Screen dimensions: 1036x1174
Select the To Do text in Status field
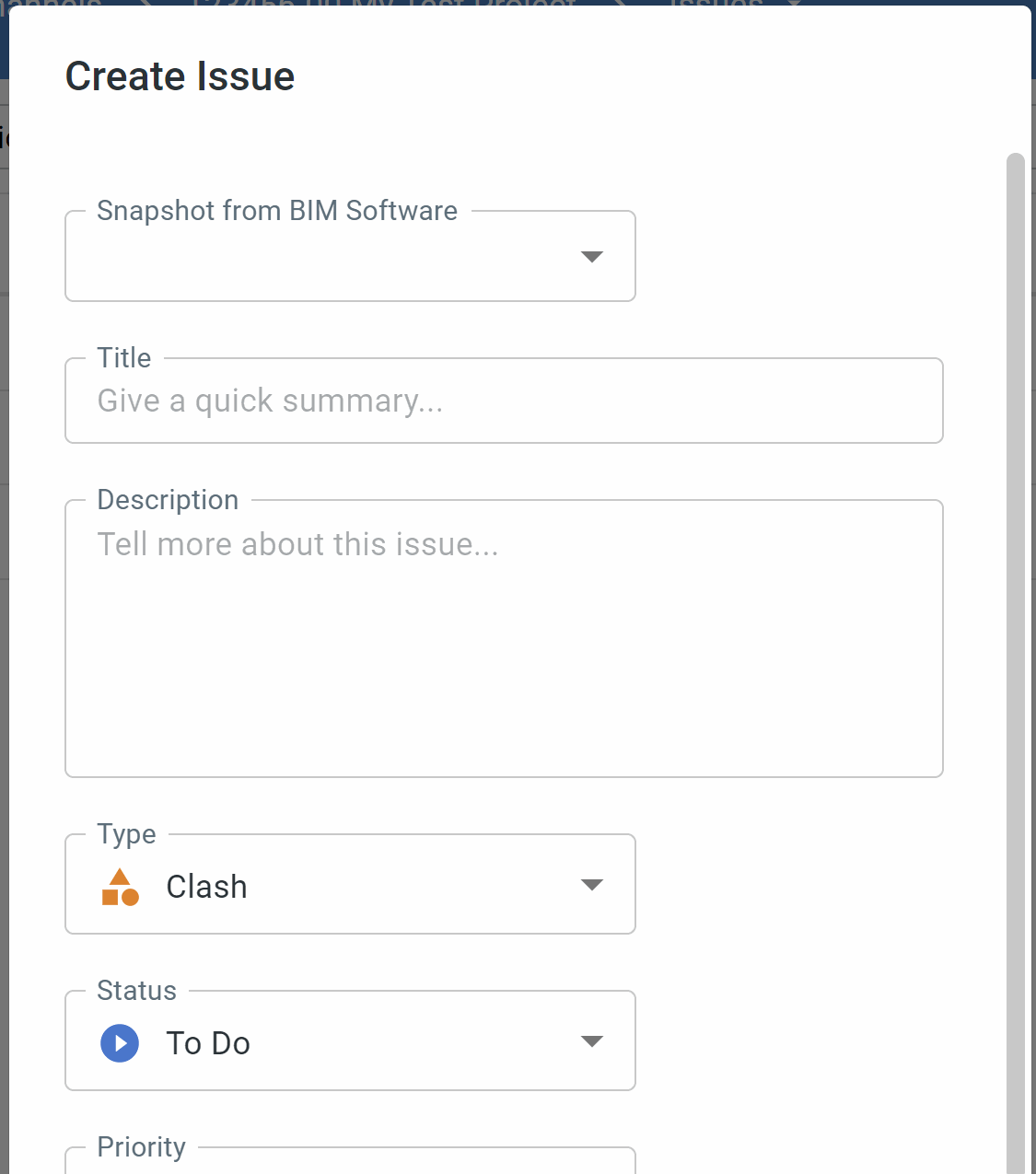(208, 1043)
